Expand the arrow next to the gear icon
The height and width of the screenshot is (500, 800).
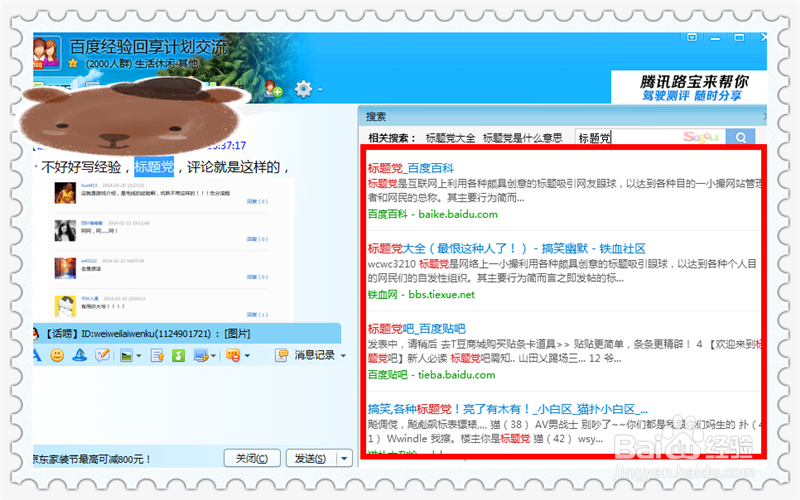point(320,90)
